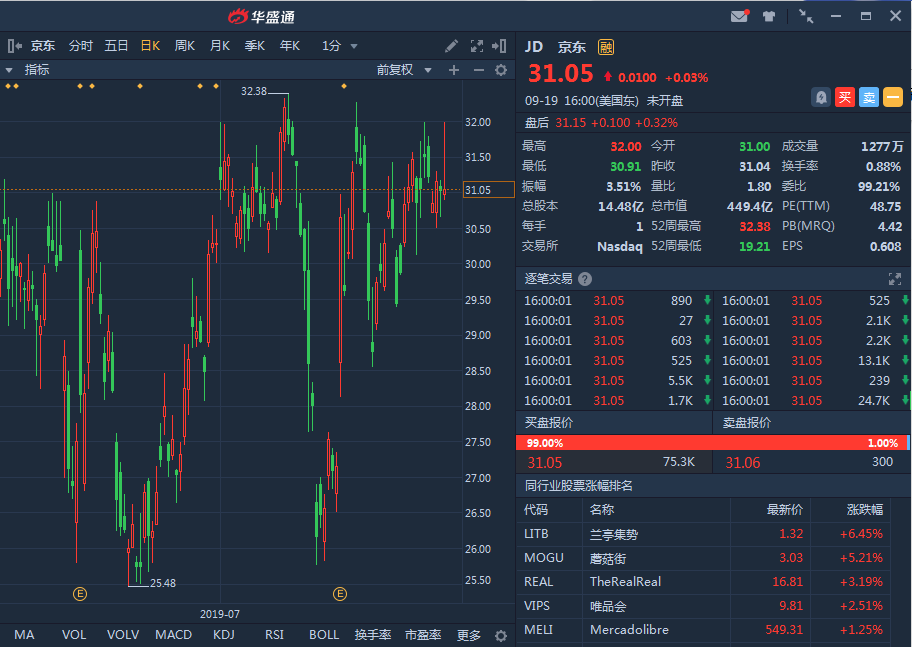
Task: Click the 融 margin badge icon
Action: 606,47
